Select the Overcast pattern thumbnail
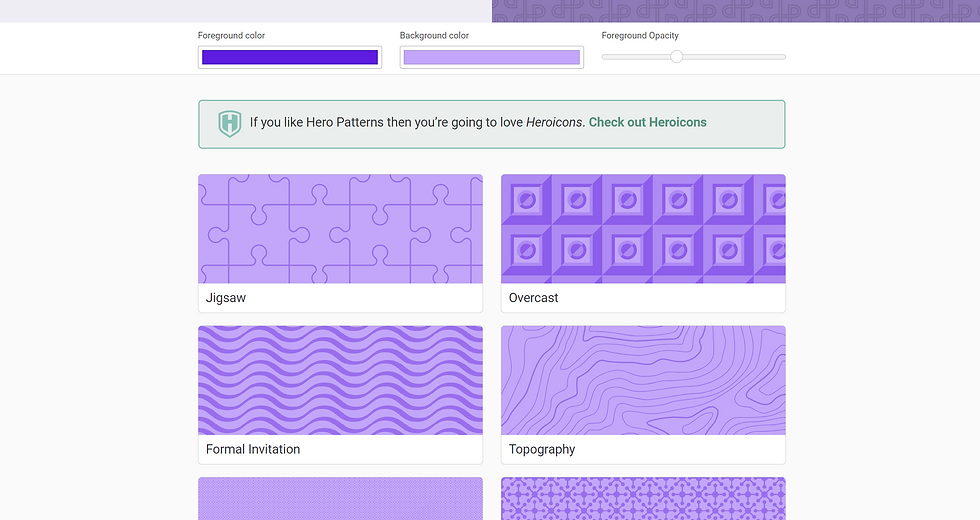 [643, 229]
